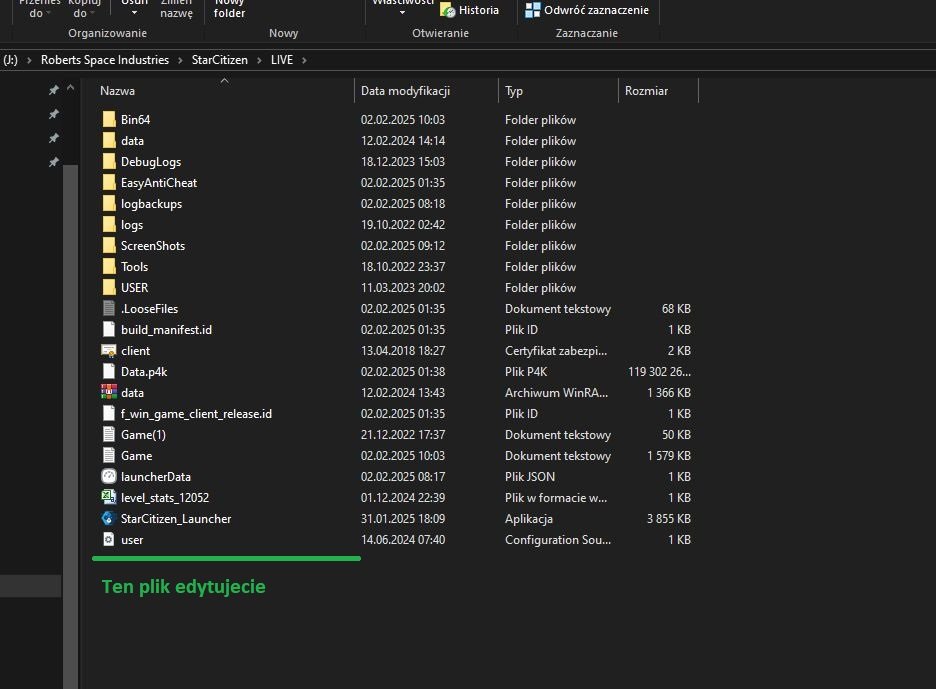Select the StarCitizen_Launcher application icon
This screenshot has height=689, width=936.
pyautogui.click(x=109, y=518)
